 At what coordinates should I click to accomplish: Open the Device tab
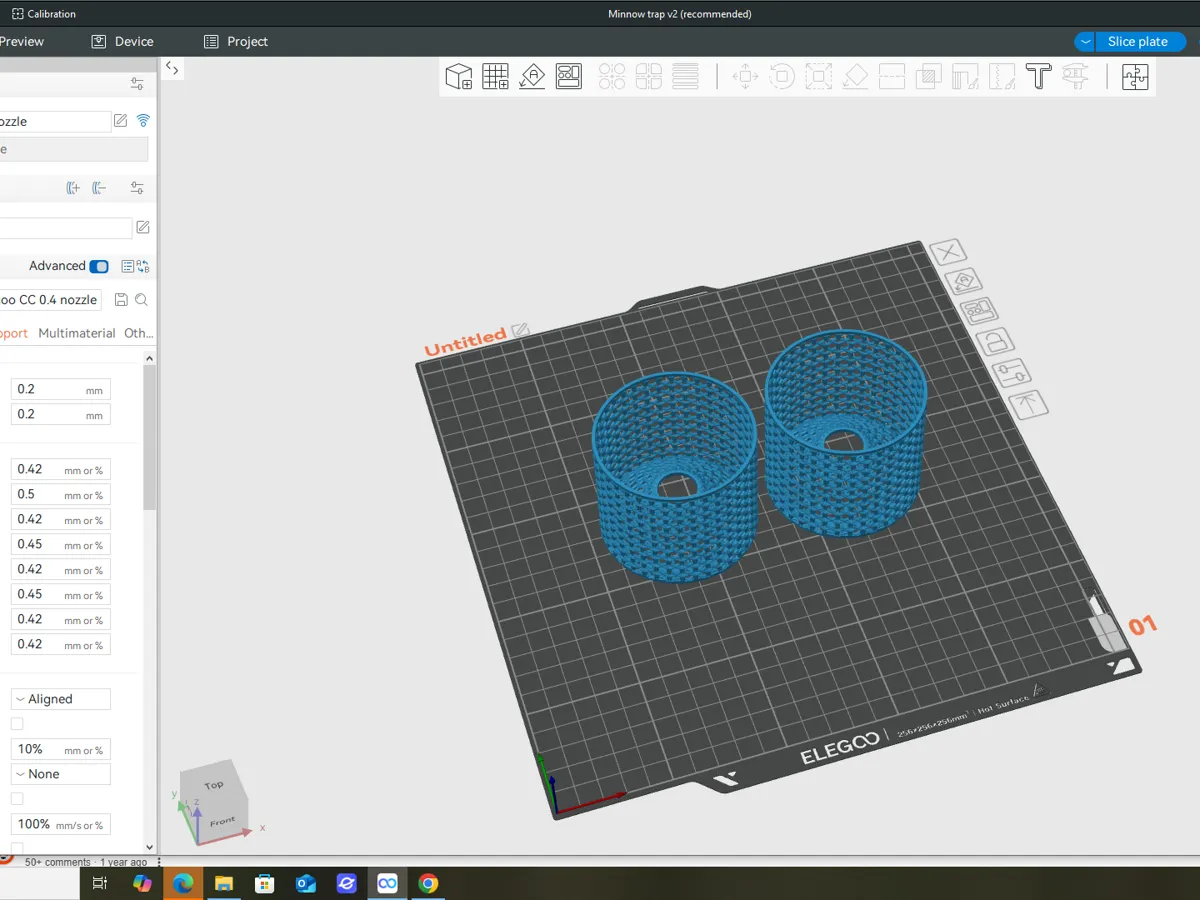[123, 42]
